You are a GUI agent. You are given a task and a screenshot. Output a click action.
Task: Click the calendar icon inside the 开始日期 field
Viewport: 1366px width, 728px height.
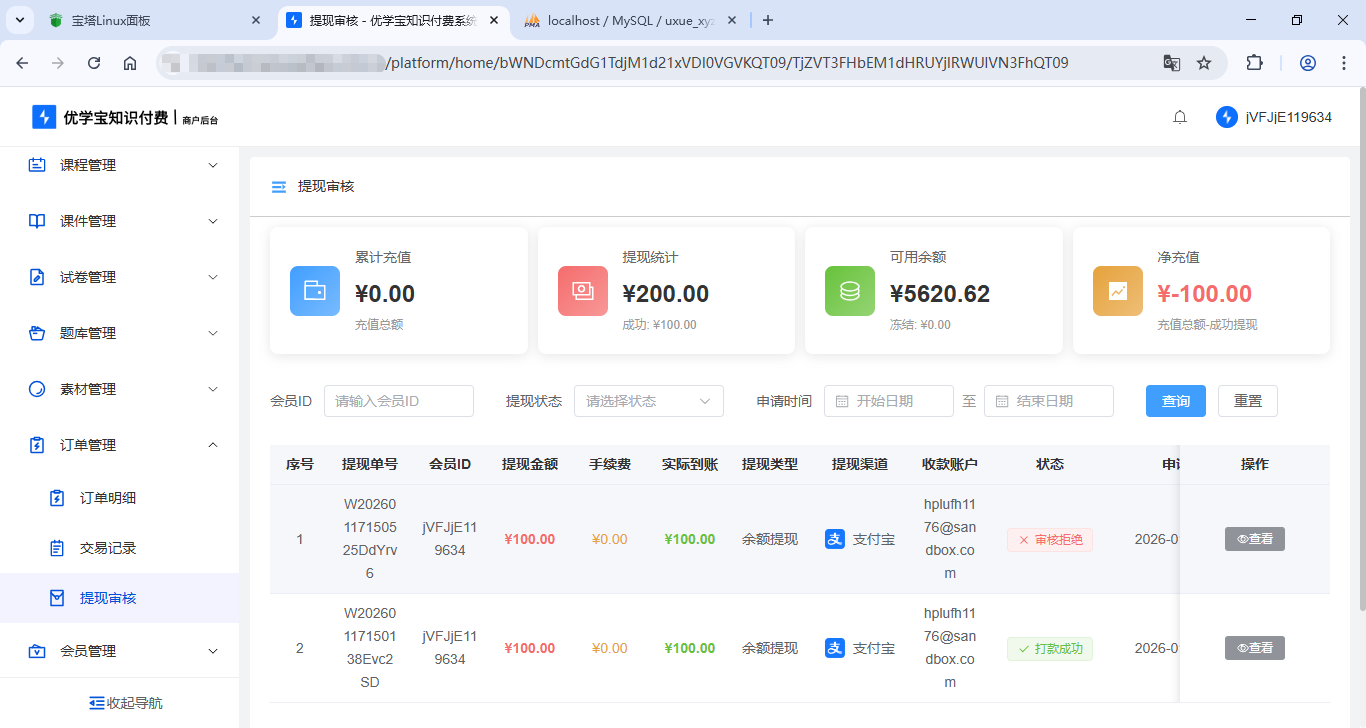pyautogui.click(x=840, y=400)
